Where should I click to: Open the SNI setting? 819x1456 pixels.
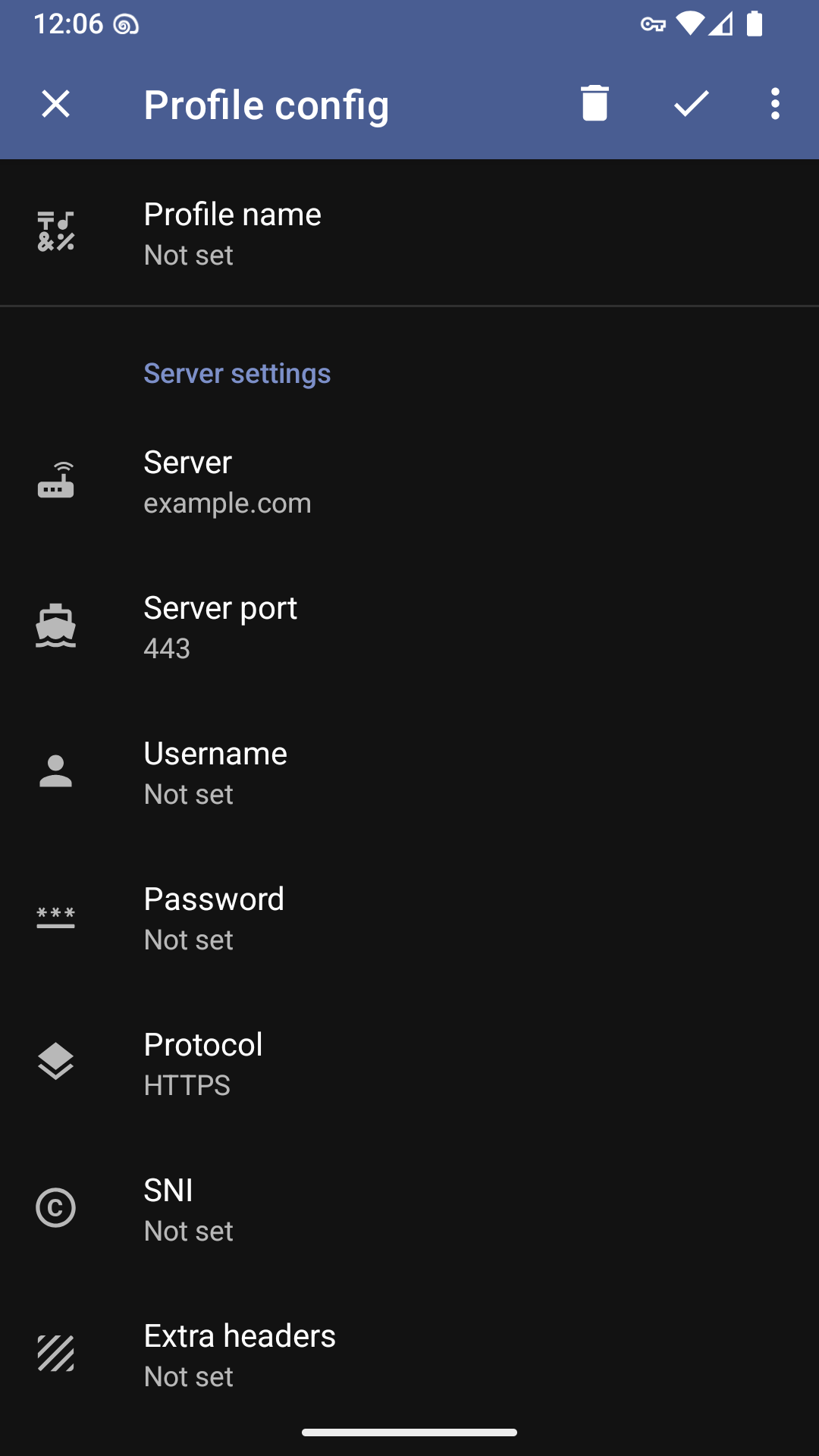tap(409, 1209)
